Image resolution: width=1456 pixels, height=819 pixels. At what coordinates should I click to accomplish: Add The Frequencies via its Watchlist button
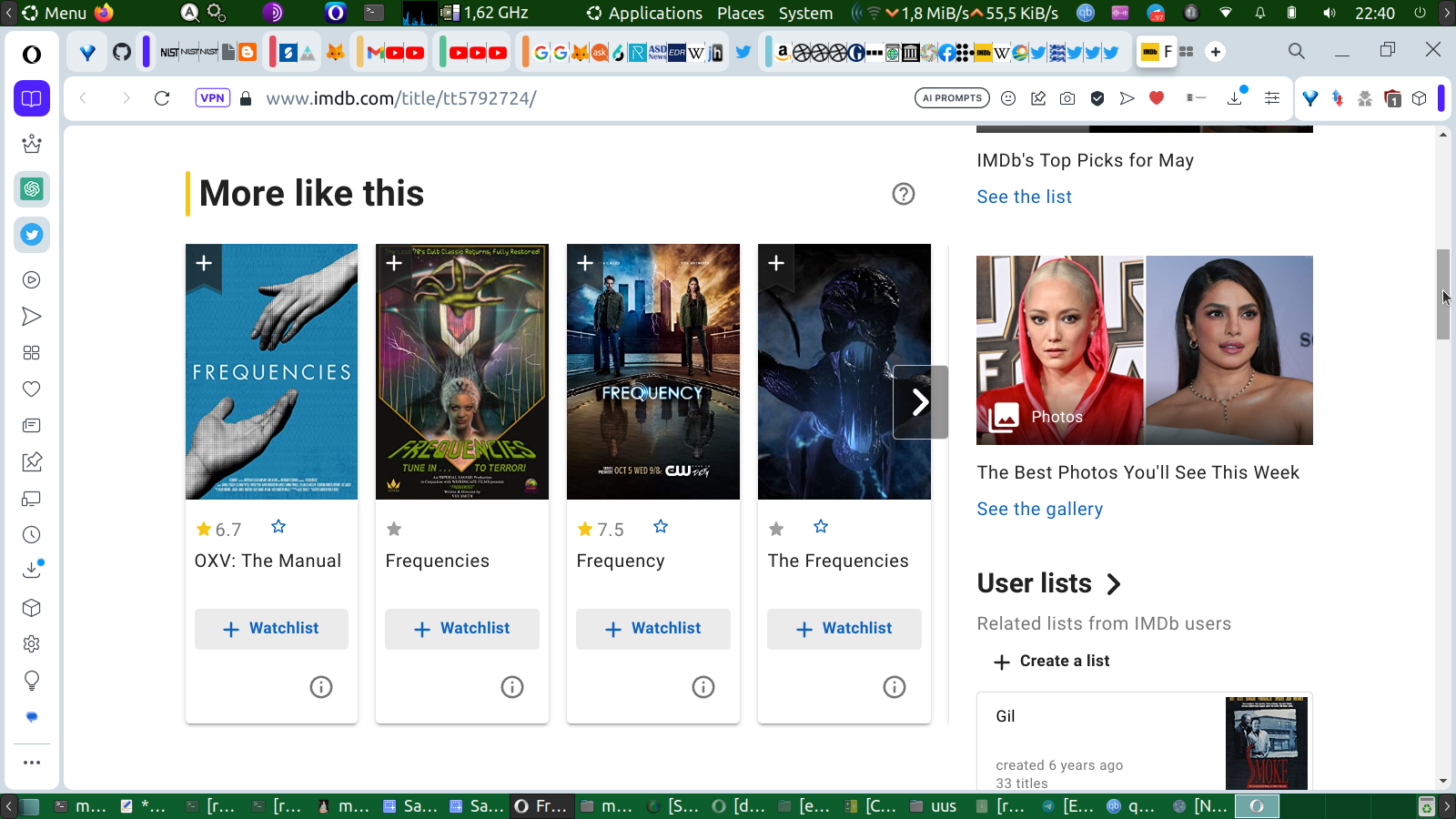(x=844, y=629)
